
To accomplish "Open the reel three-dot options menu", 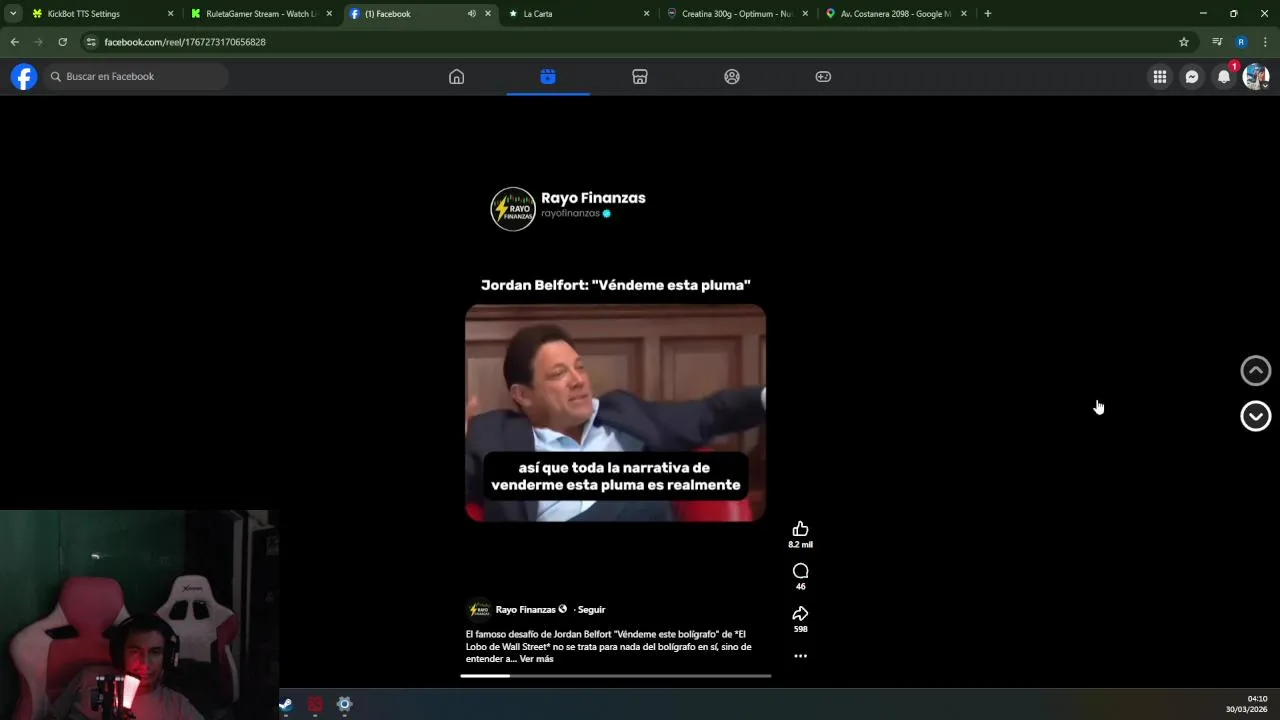I will click(800, 656).
